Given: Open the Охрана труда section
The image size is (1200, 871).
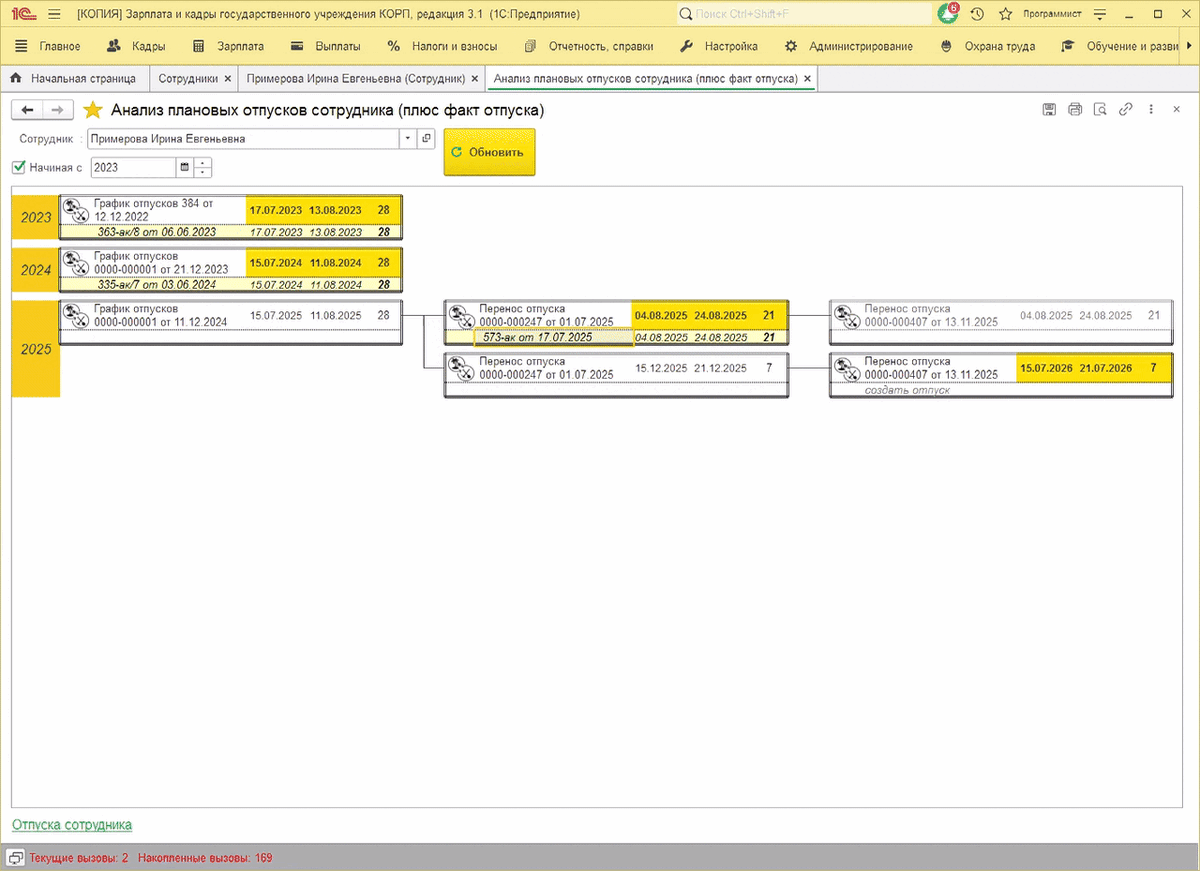Looking at the screenshot, I should coord(988,46).
